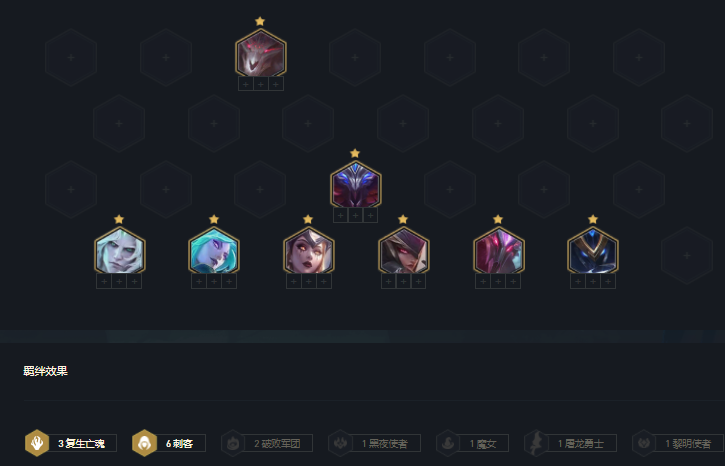Viewport: 725px width, 466px height.
Task: Click the 1 魔女 trait tag
Action: pos(483,443)
